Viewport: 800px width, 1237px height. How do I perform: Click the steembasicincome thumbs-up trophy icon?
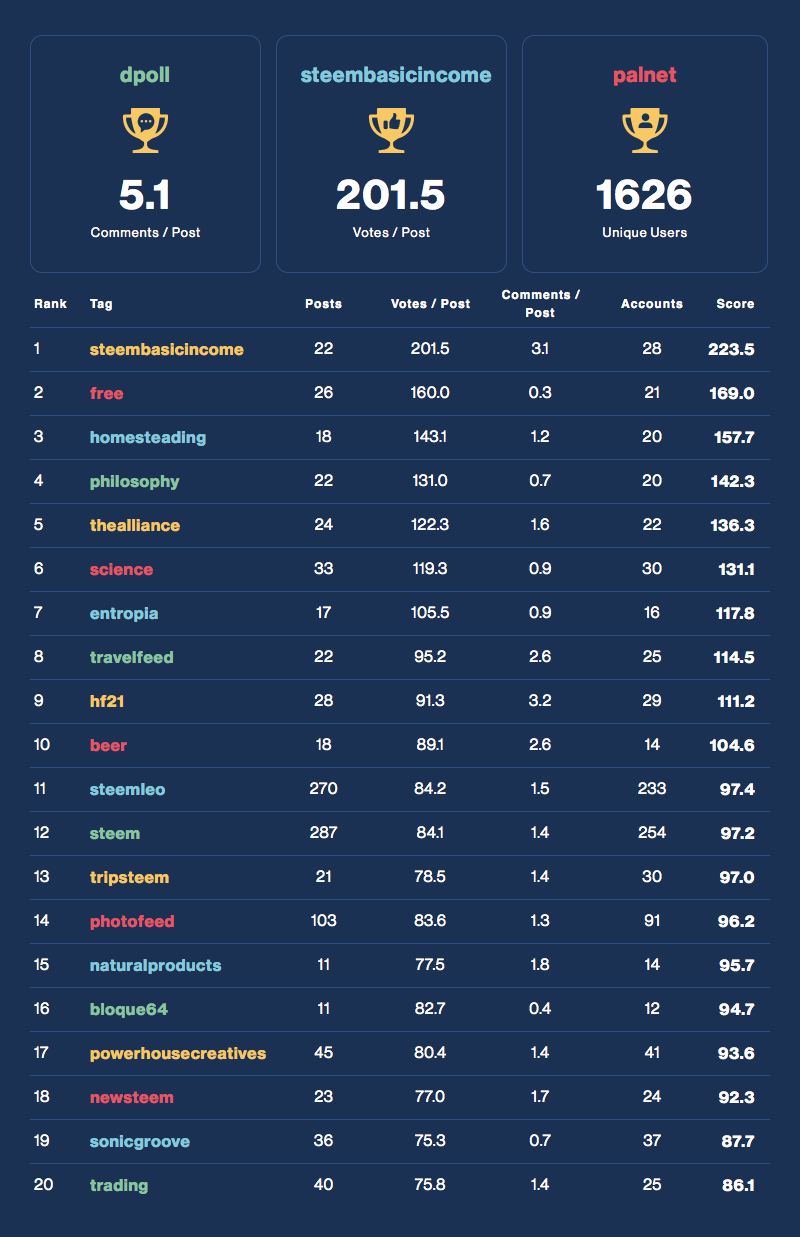[x=391, y=131]
